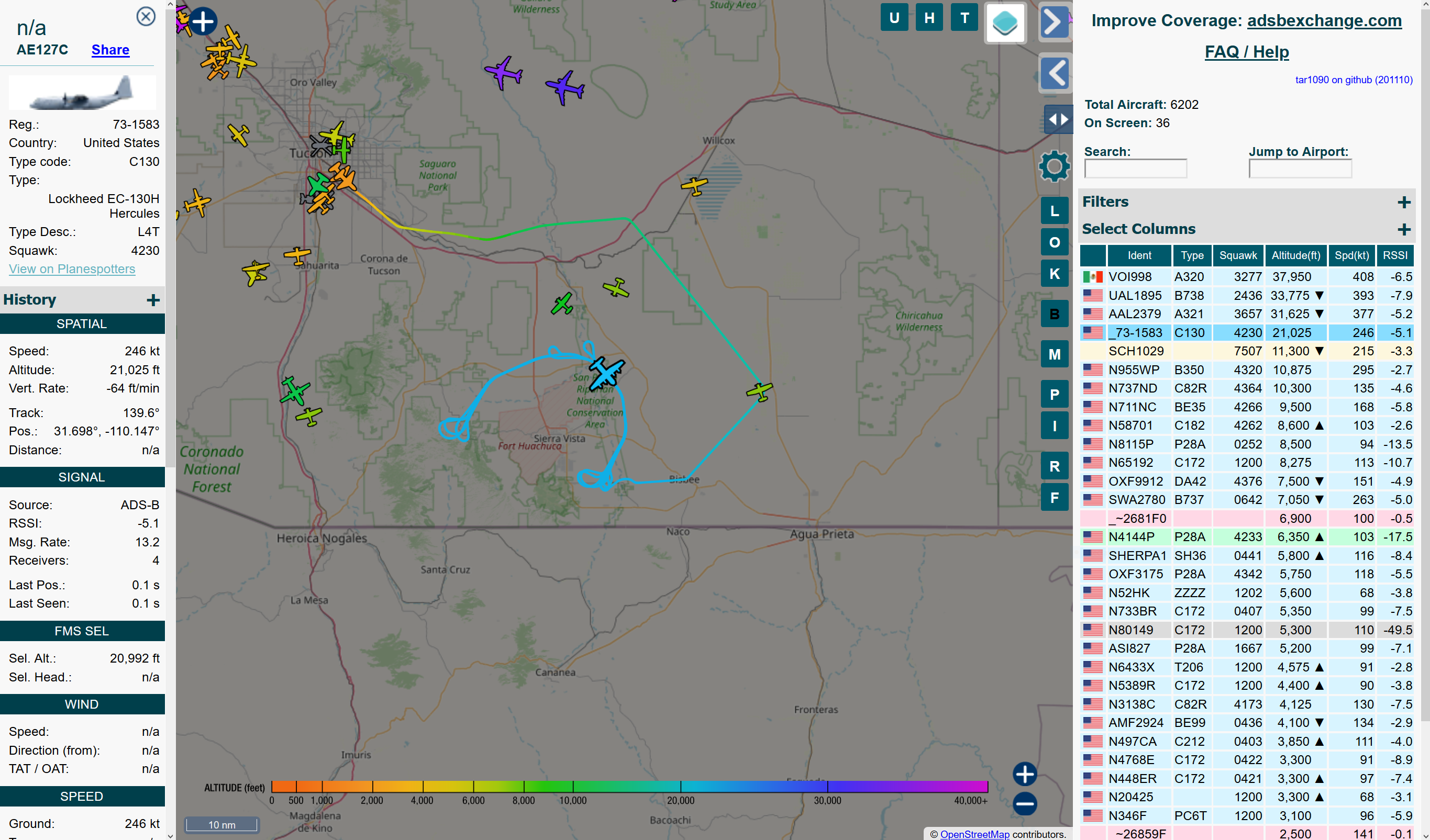
Task: Click the FMS SEL section header
Action: pyautogui.click(x=82, y=631)
